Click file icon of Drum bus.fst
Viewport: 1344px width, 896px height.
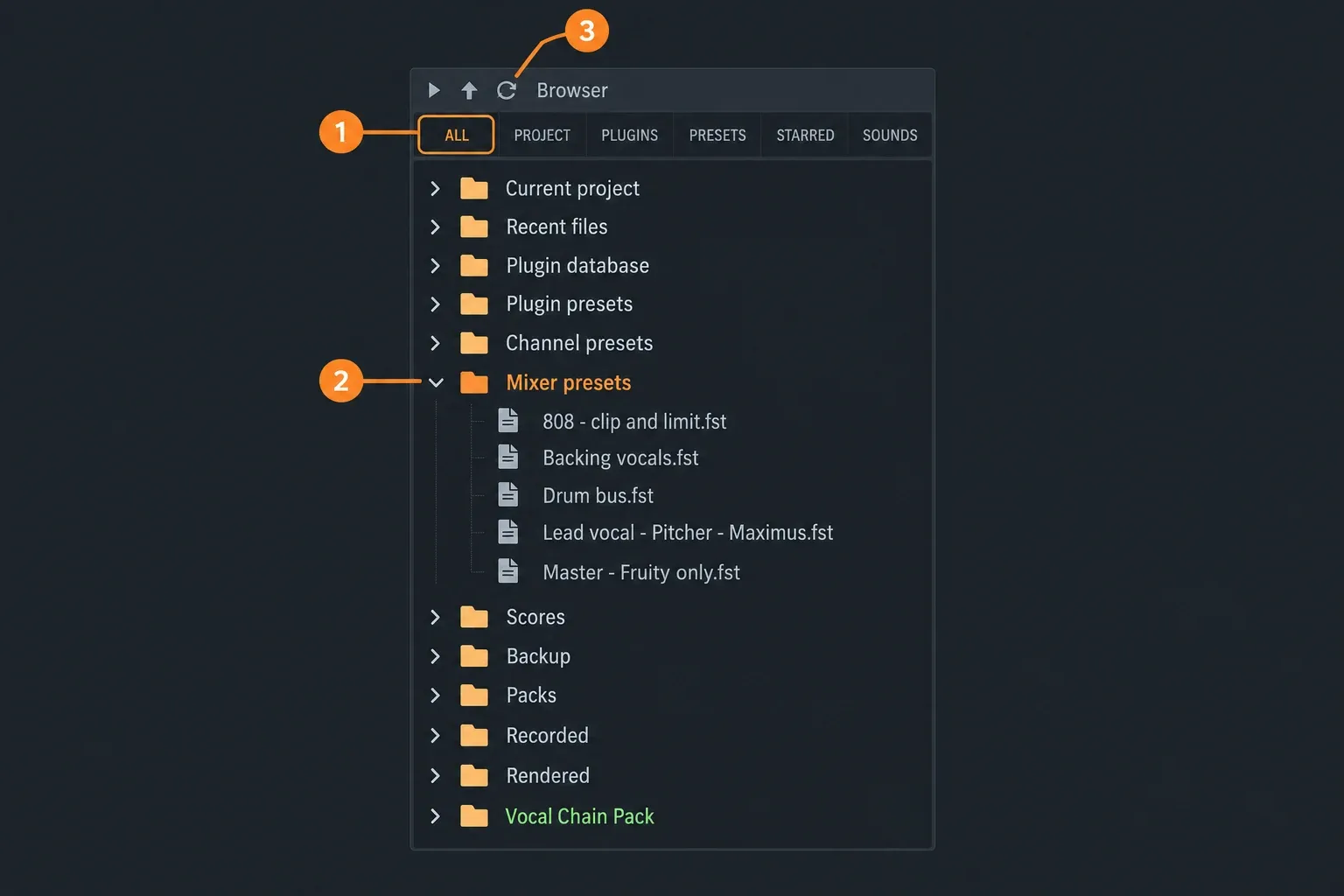[508, 494]
